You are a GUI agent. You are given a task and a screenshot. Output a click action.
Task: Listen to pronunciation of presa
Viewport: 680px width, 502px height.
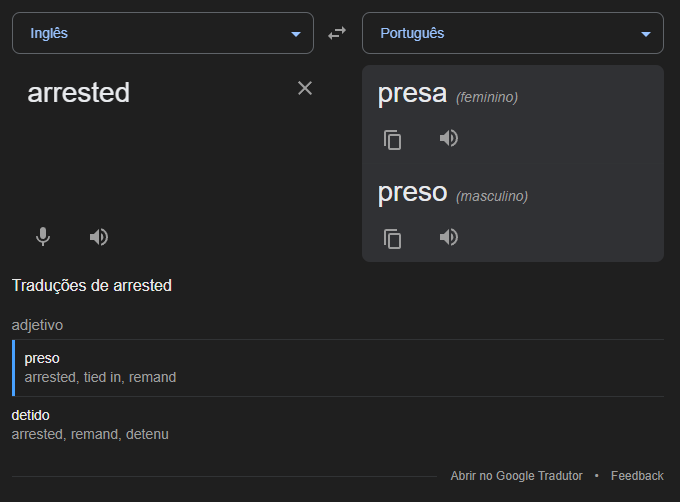(449, 138)
